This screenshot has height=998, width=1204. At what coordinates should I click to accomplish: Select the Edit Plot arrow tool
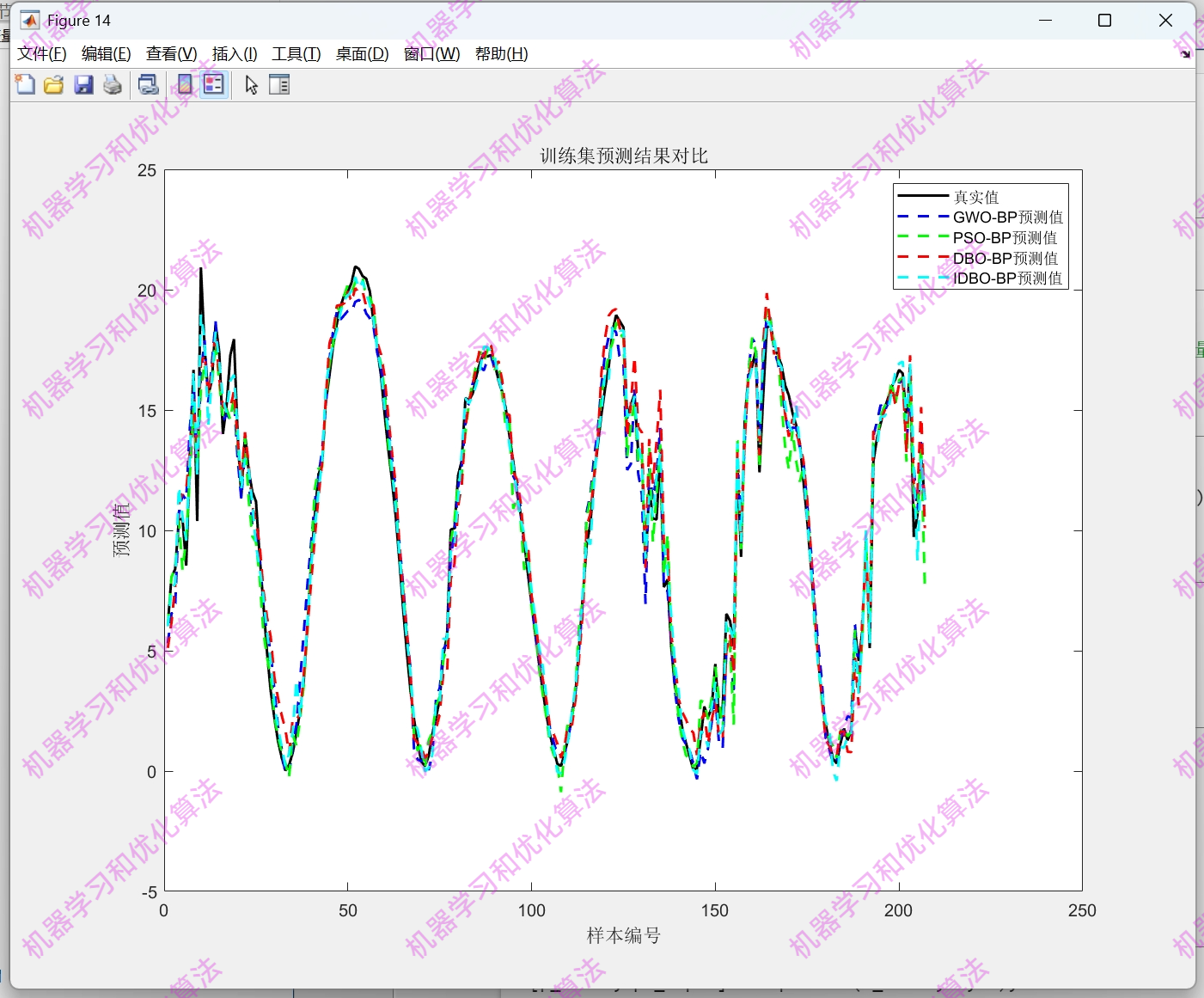click(251, 84)
